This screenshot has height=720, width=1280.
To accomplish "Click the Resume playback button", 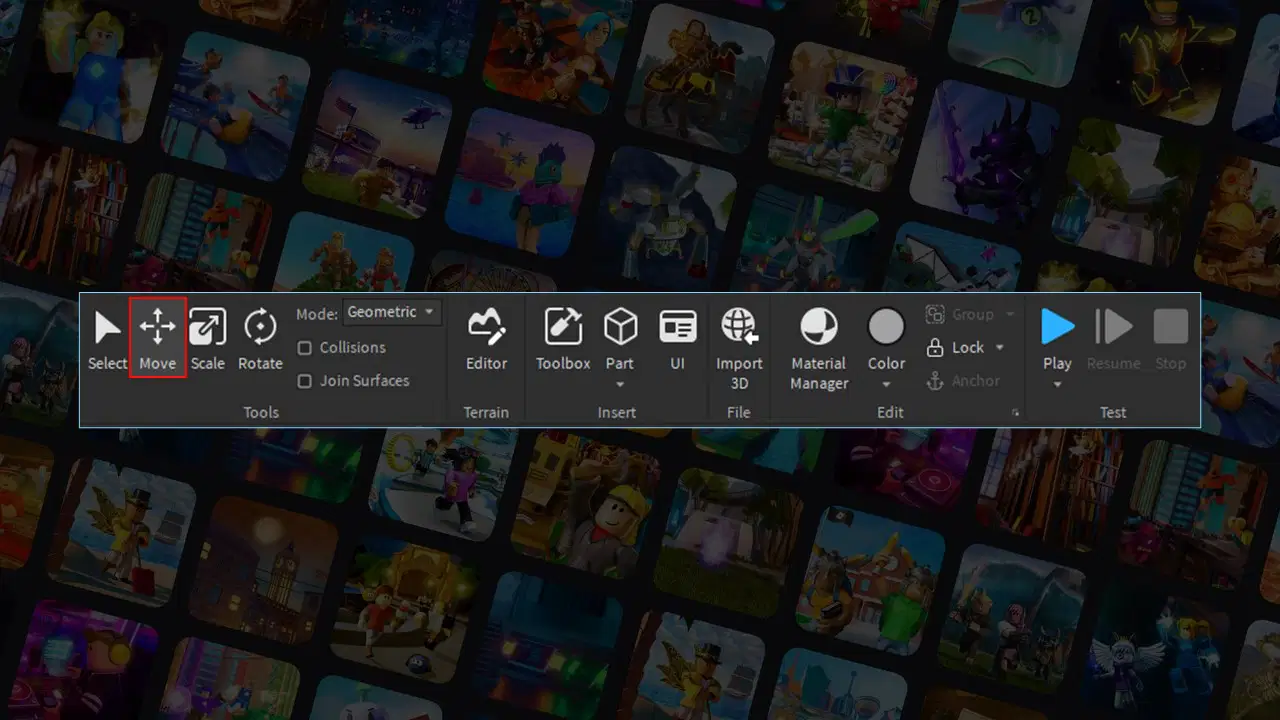I will tap(1113, 338).
